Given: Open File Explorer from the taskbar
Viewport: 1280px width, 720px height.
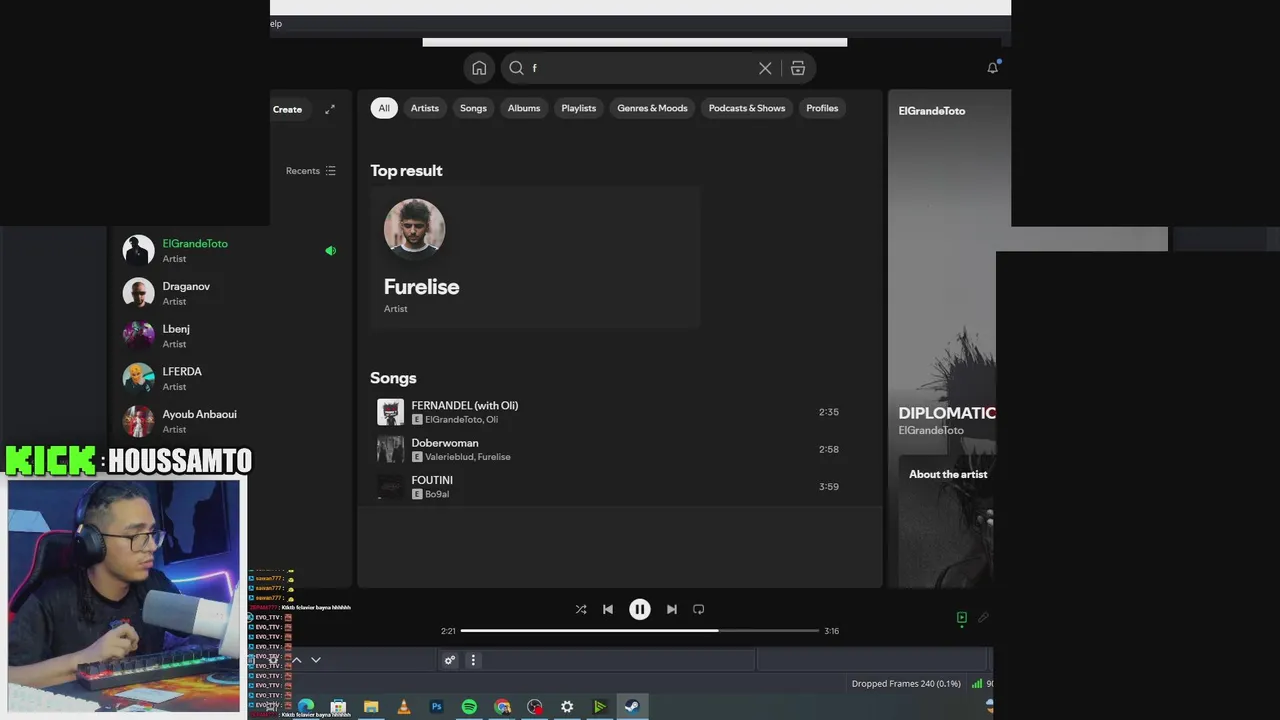Looking at the screenshot, I should click(x=371, y=707).
